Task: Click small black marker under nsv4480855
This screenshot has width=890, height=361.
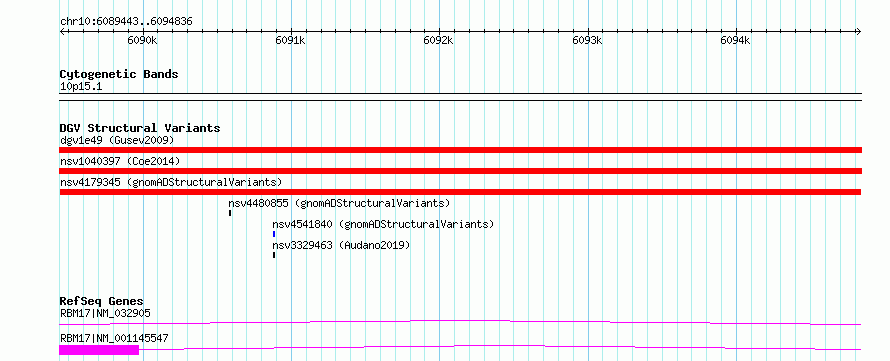Action: (230, 213)
